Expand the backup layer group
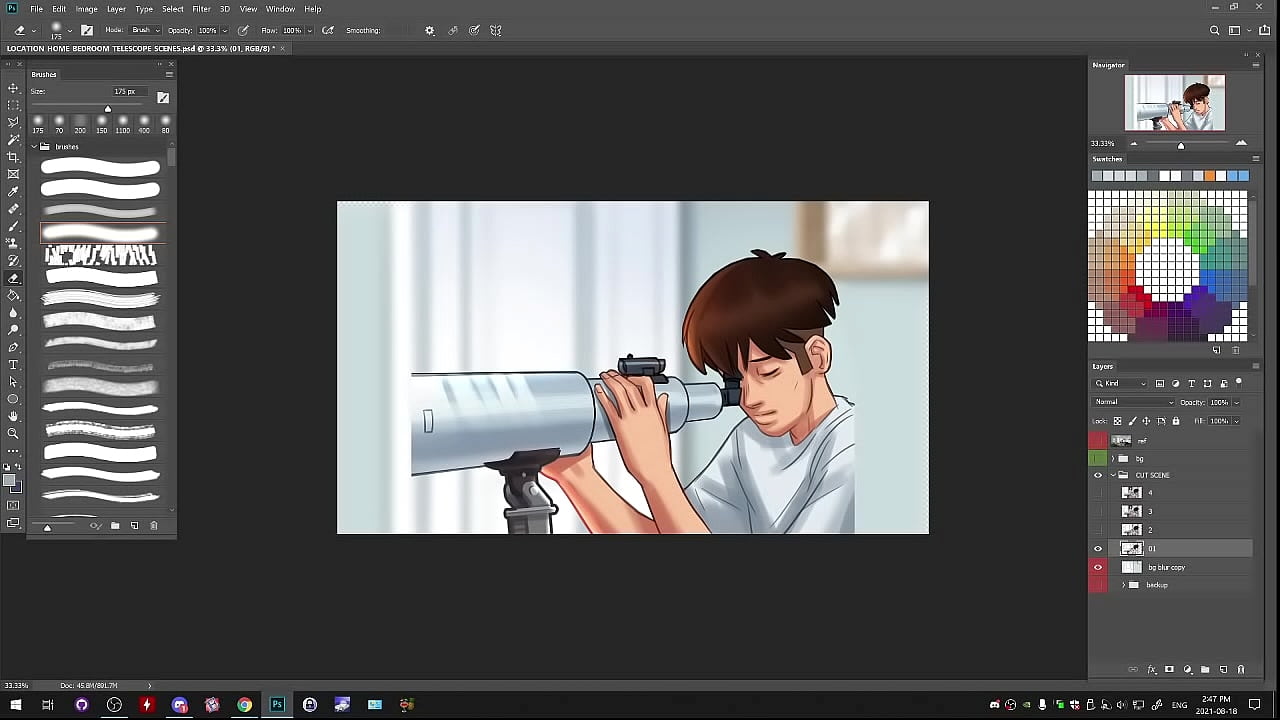The image size is (1280, 720). point(1123,585)
